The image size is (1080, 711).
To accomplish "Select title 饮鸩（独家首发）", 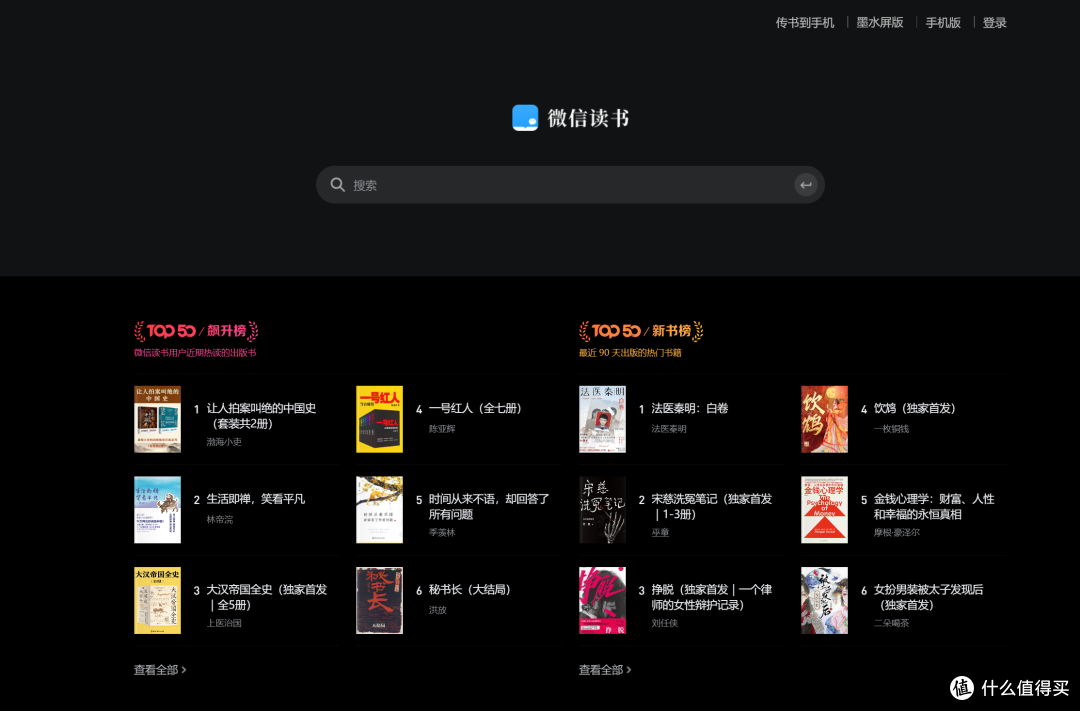I will coord(915,409).
